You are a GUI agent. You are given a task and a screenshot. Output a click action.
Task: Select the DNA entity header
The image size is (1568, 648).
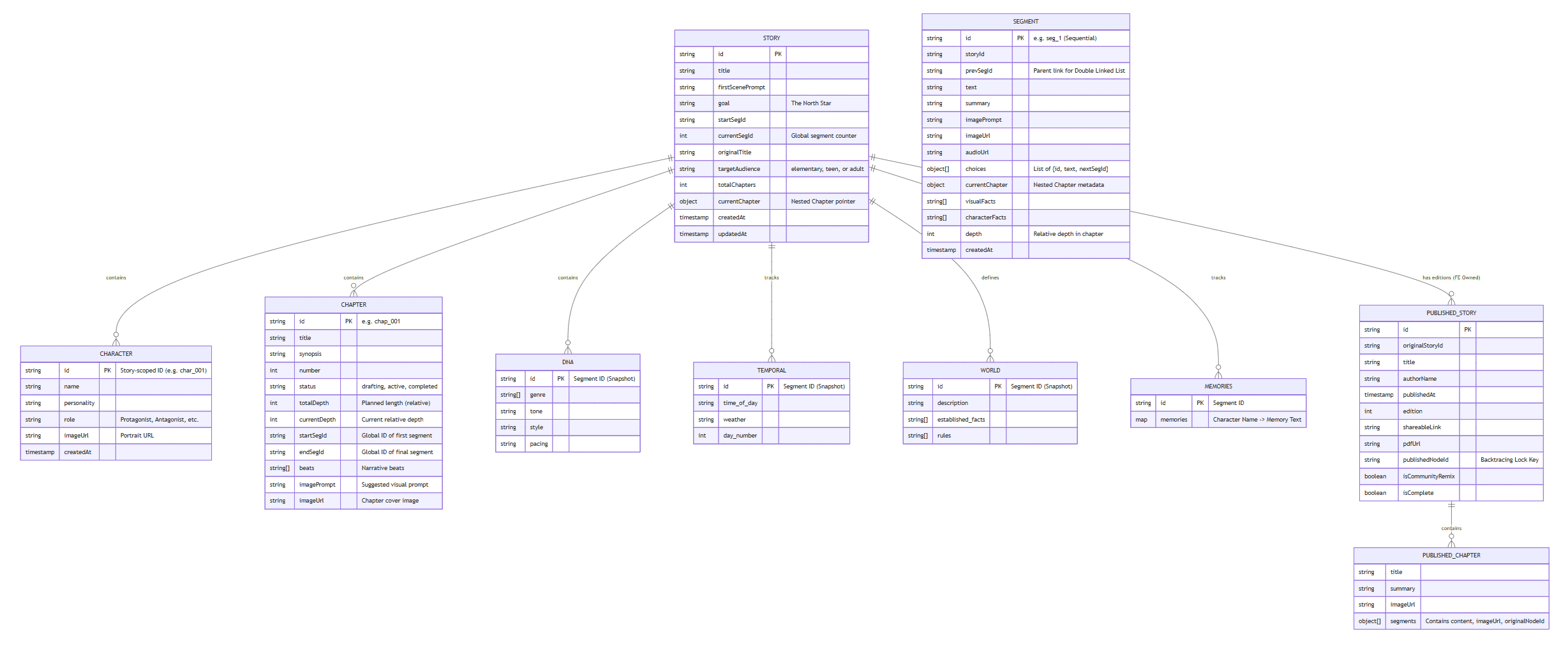568,361
